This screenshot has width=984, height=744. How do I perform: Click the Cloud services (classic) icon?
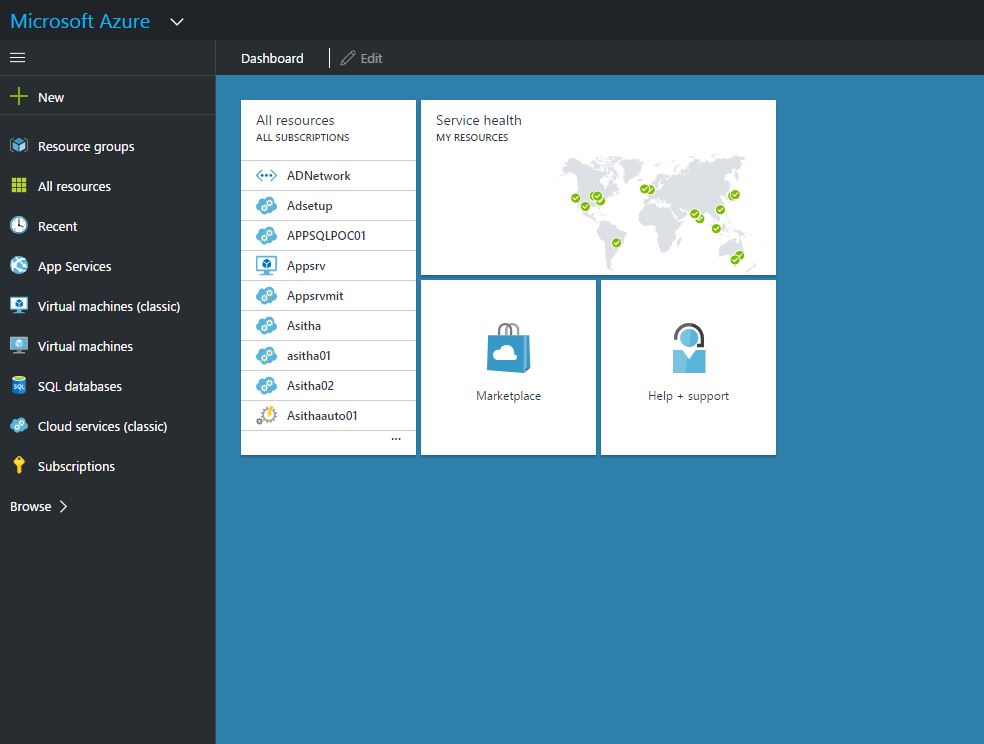[x=19, y=425]
